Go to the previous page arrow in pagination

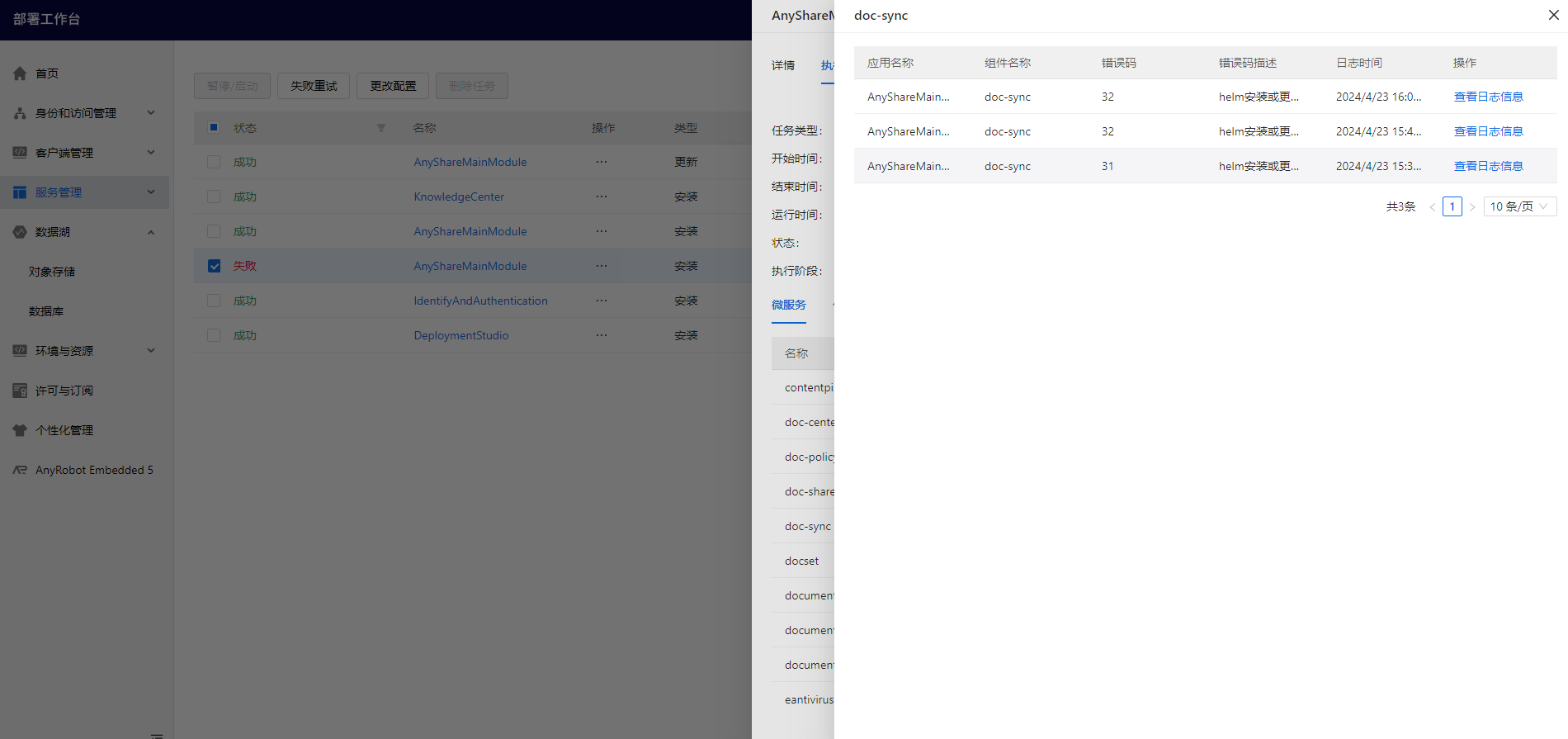coord(1433,206)
